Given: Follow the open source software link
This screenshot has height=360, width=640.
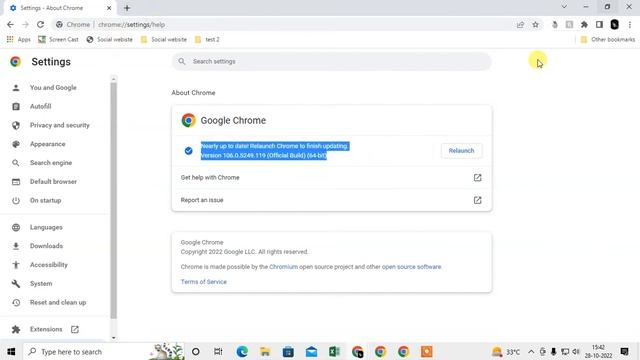Looking at the screenshot, I should coord(411,267).
